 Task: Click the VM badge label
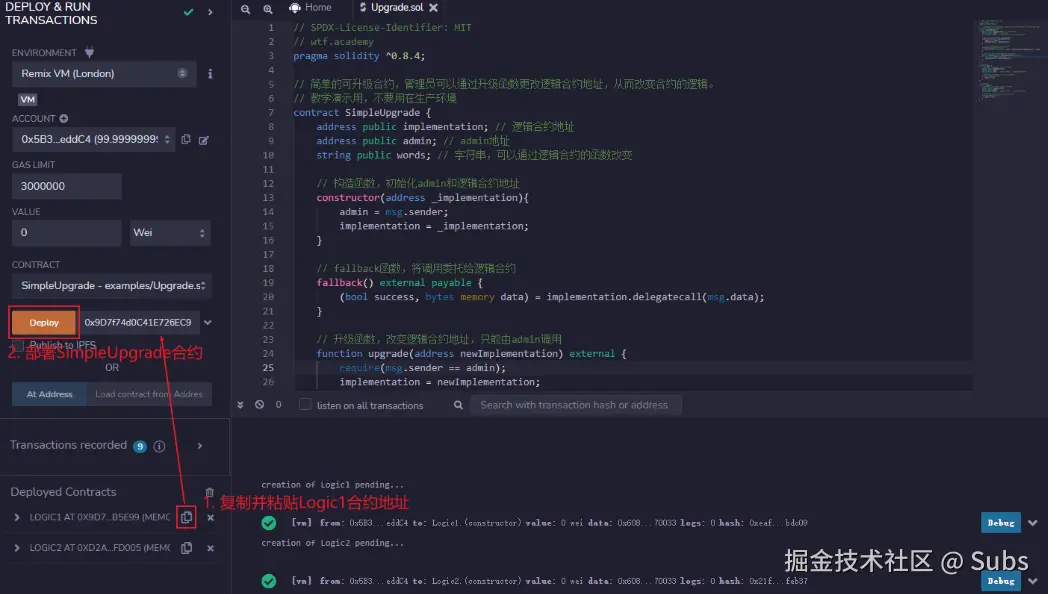pos(27,100)
